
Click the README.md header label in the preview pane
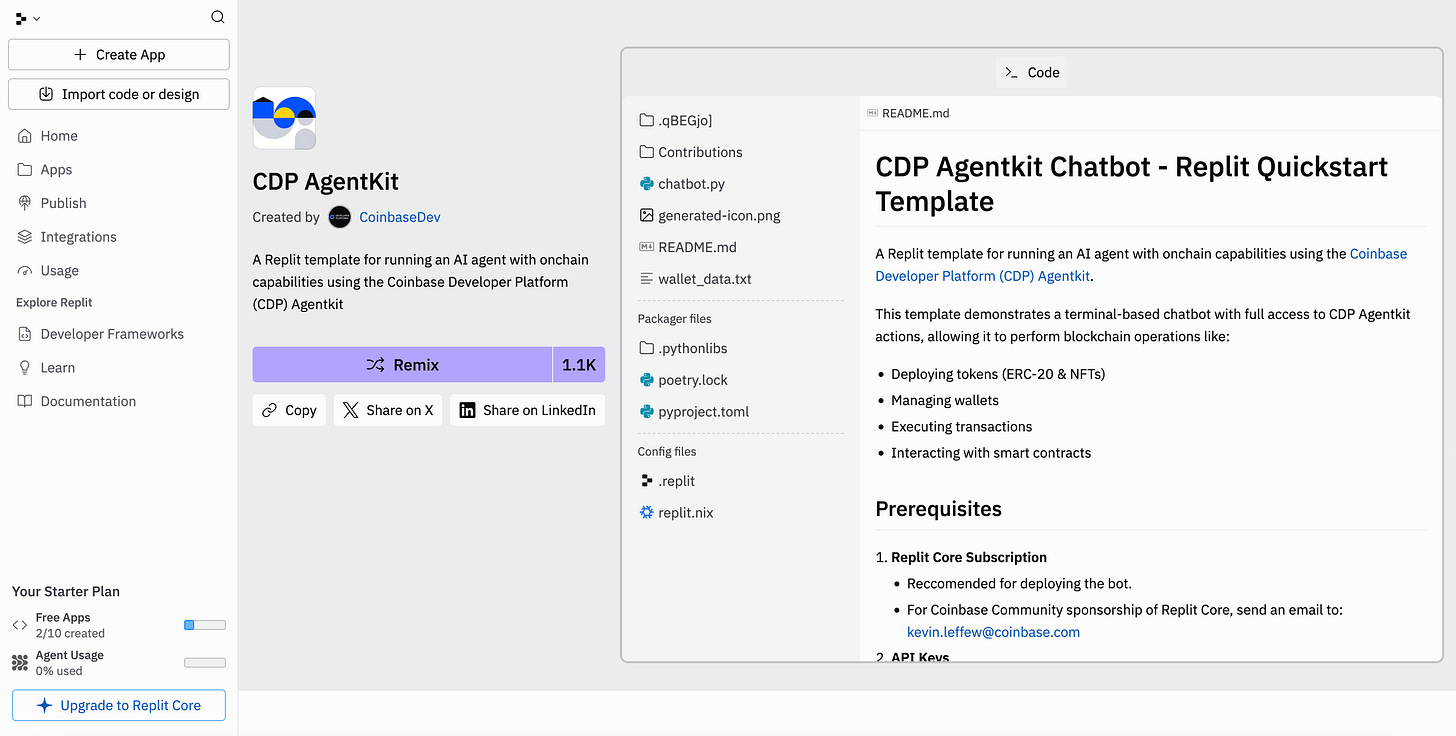(908, 113)
